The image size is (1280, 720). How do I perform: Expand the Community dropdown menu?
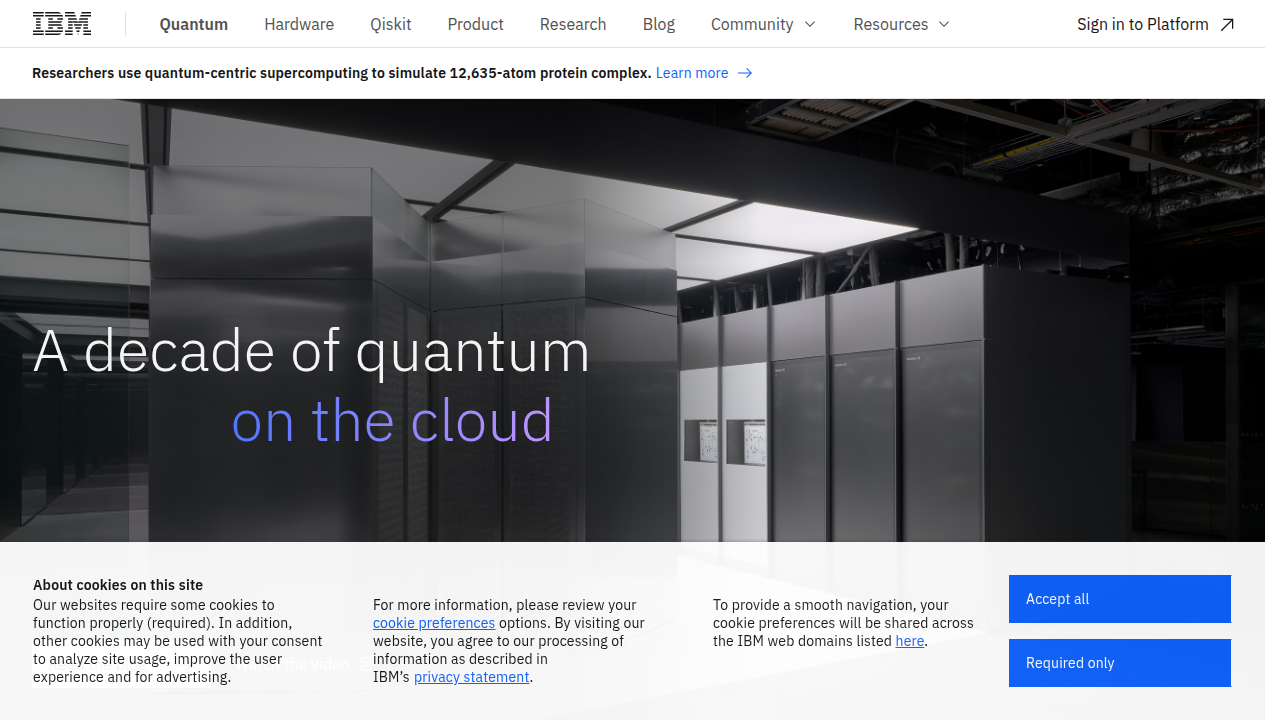point(764,24)
